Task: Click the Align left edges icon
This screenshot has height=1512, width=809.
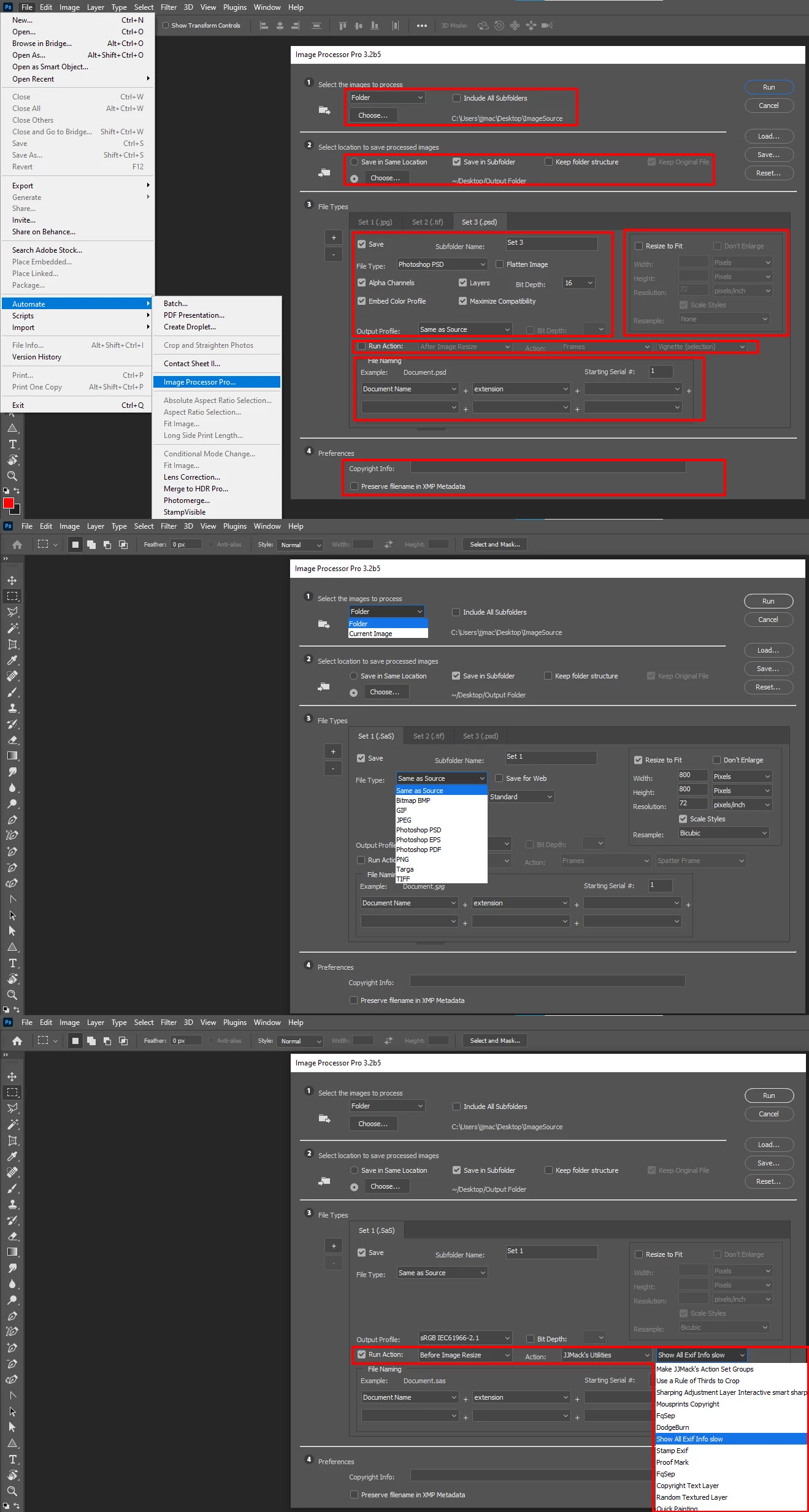Action: [x=264, y=26]
